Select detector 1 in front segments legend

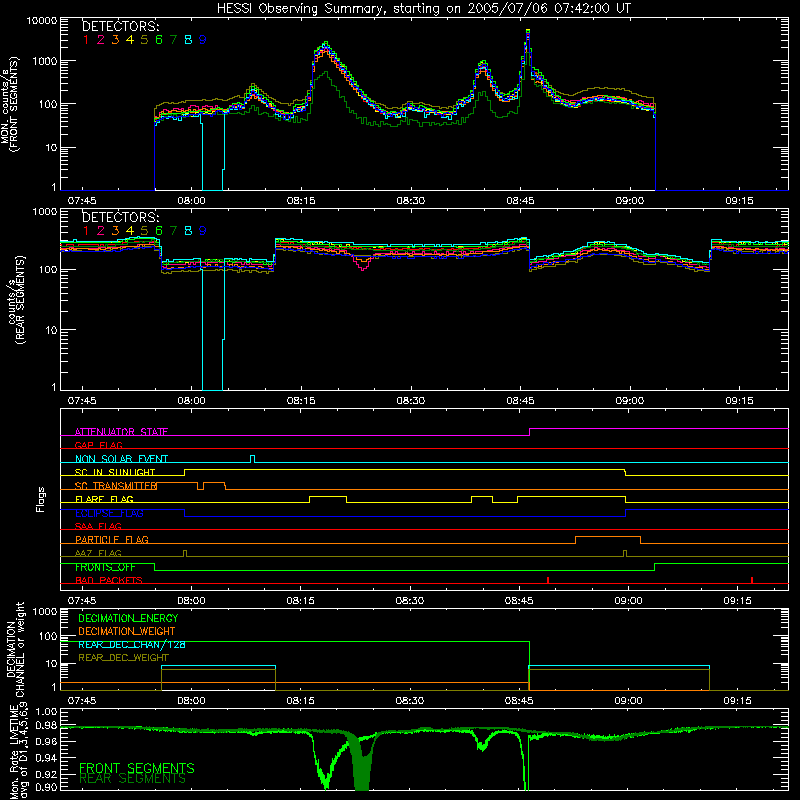(86, 40)
